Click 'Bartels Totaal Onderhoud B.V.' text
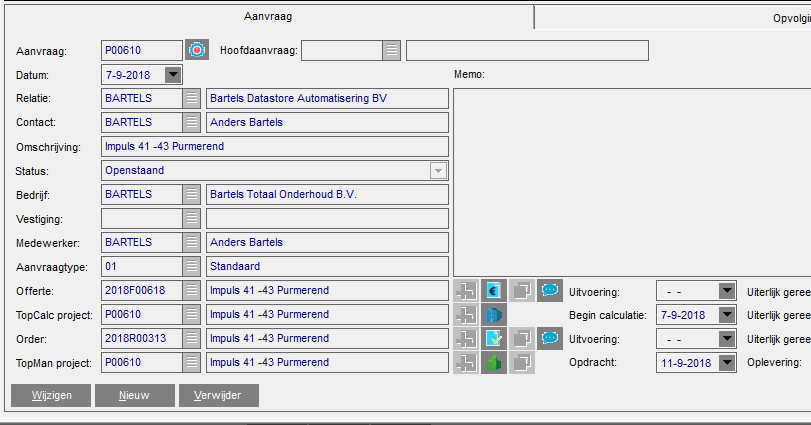The width and height of the screenshot is (811, 425). pos(283,194)
